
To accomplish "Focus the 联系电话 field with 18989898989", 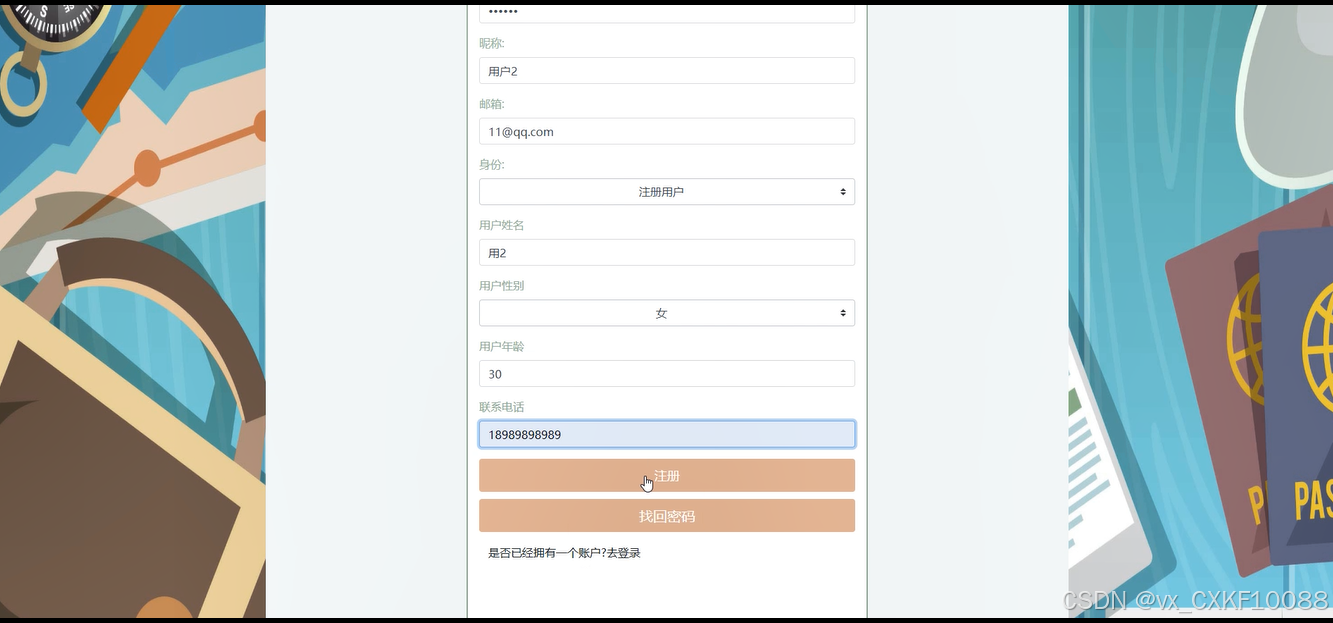I will tap(667, 434).
